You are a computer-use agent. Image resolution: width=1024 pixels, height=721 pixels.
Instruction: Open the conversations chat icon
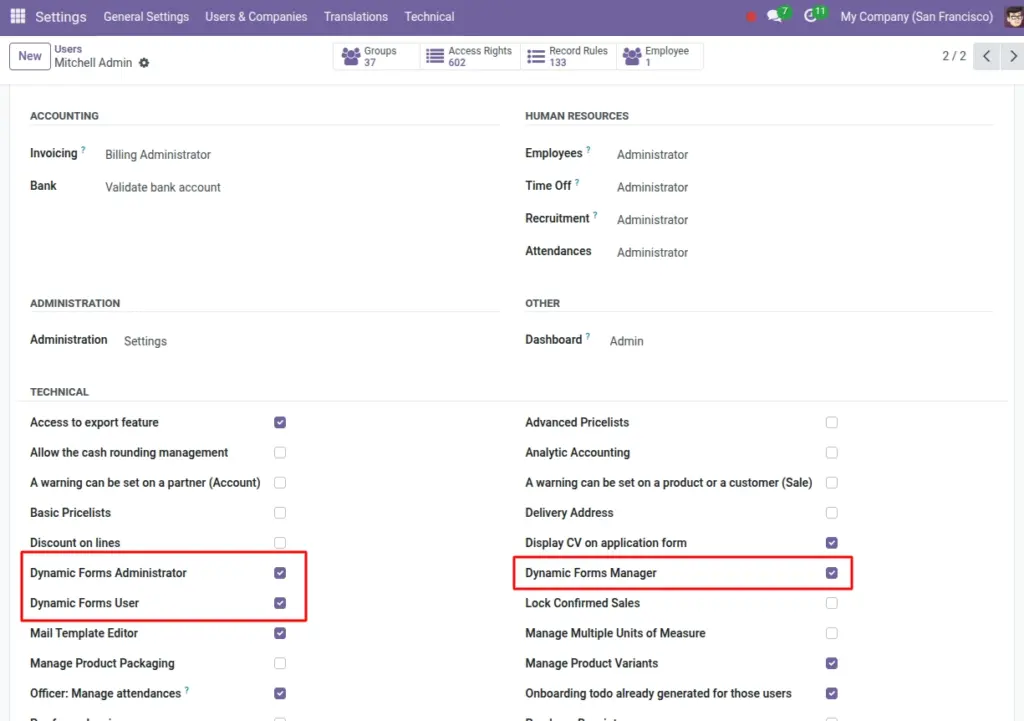[776, 16]
